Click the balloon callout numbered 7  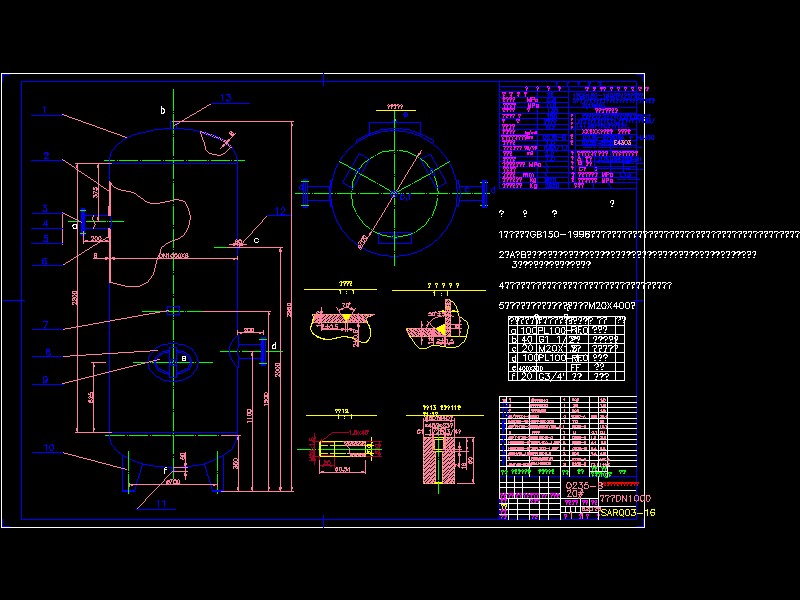tap(46, 321)
